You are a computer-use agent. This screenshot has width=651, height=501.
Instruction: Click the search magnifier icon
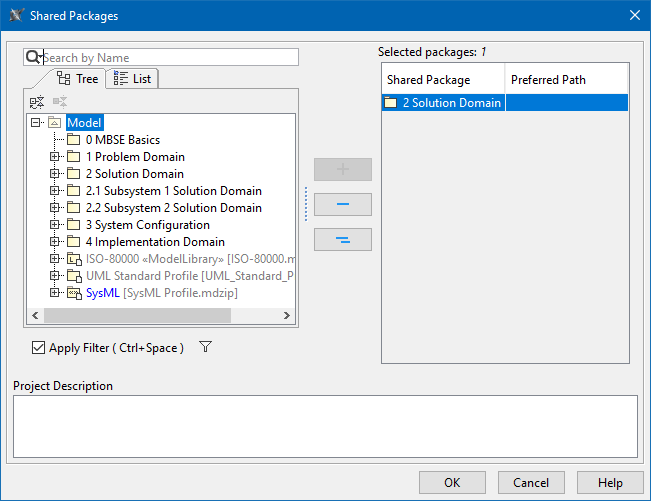click(x=33, y=58)
